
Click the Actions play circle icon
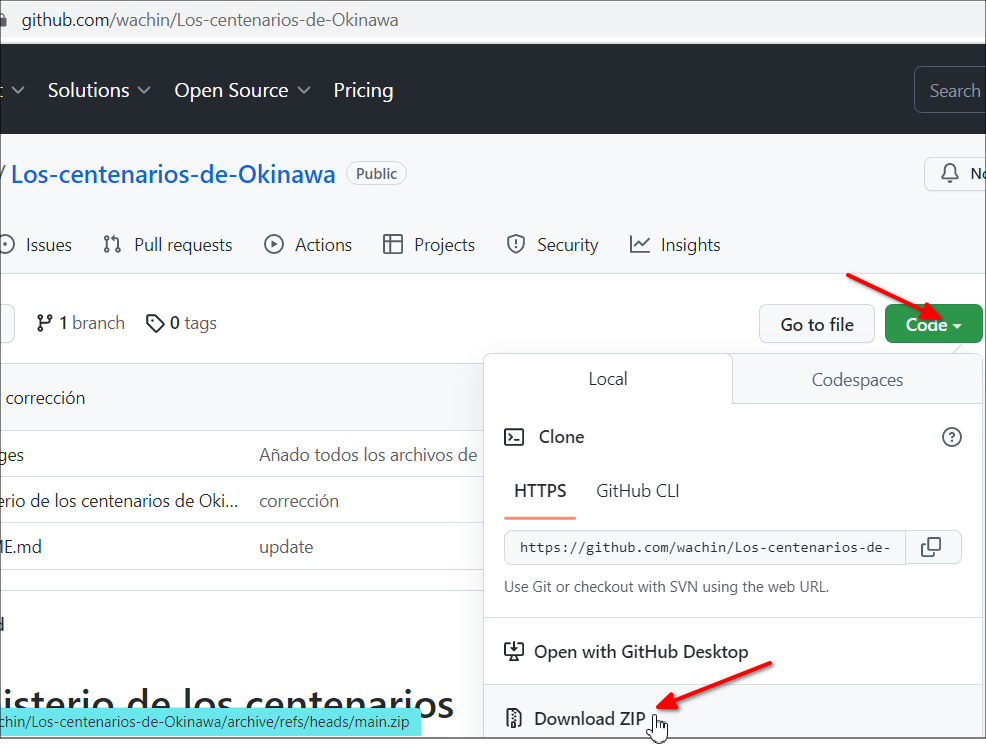click(x=274, y=245)
